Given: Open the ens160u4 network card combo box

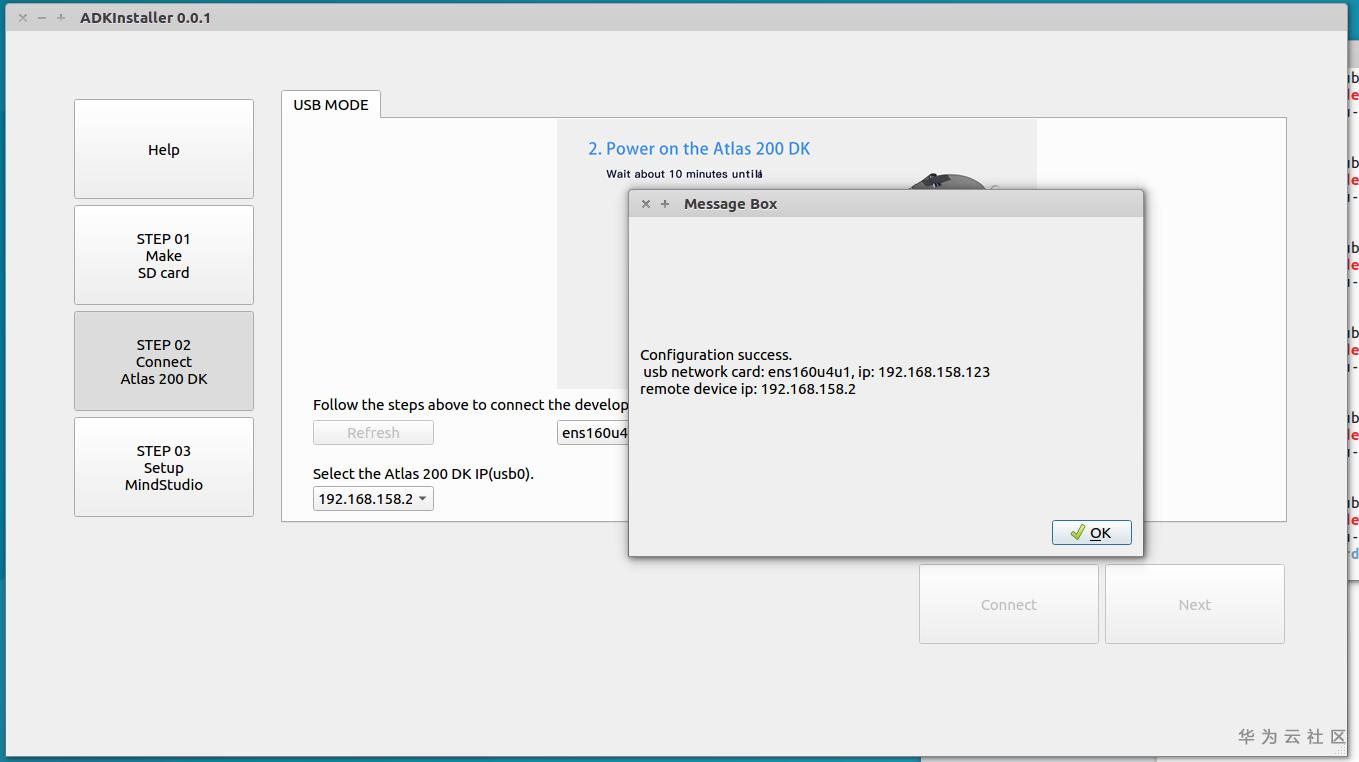Looking at the screenshot, I should (593, 433).
